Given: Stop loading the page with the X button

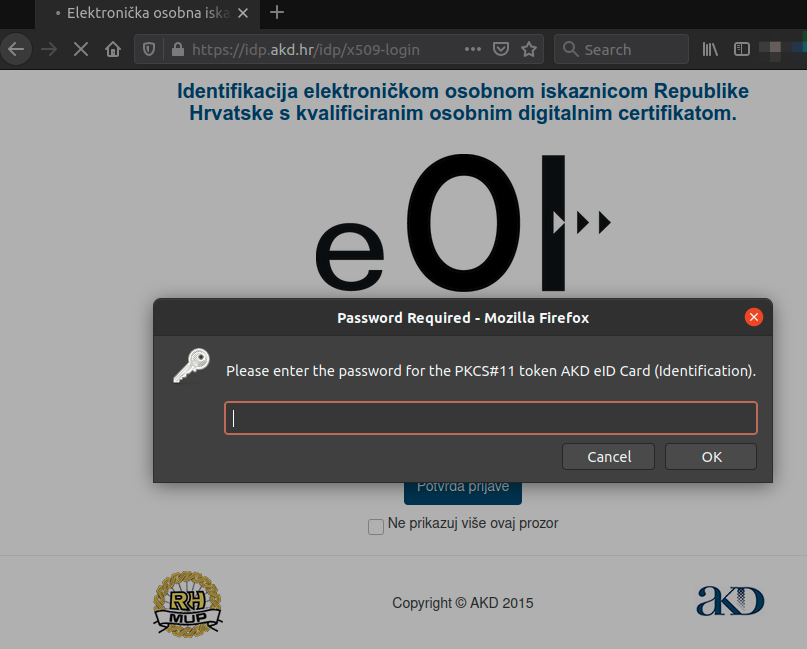Looking at the screenshot, I should coord(81,49).
